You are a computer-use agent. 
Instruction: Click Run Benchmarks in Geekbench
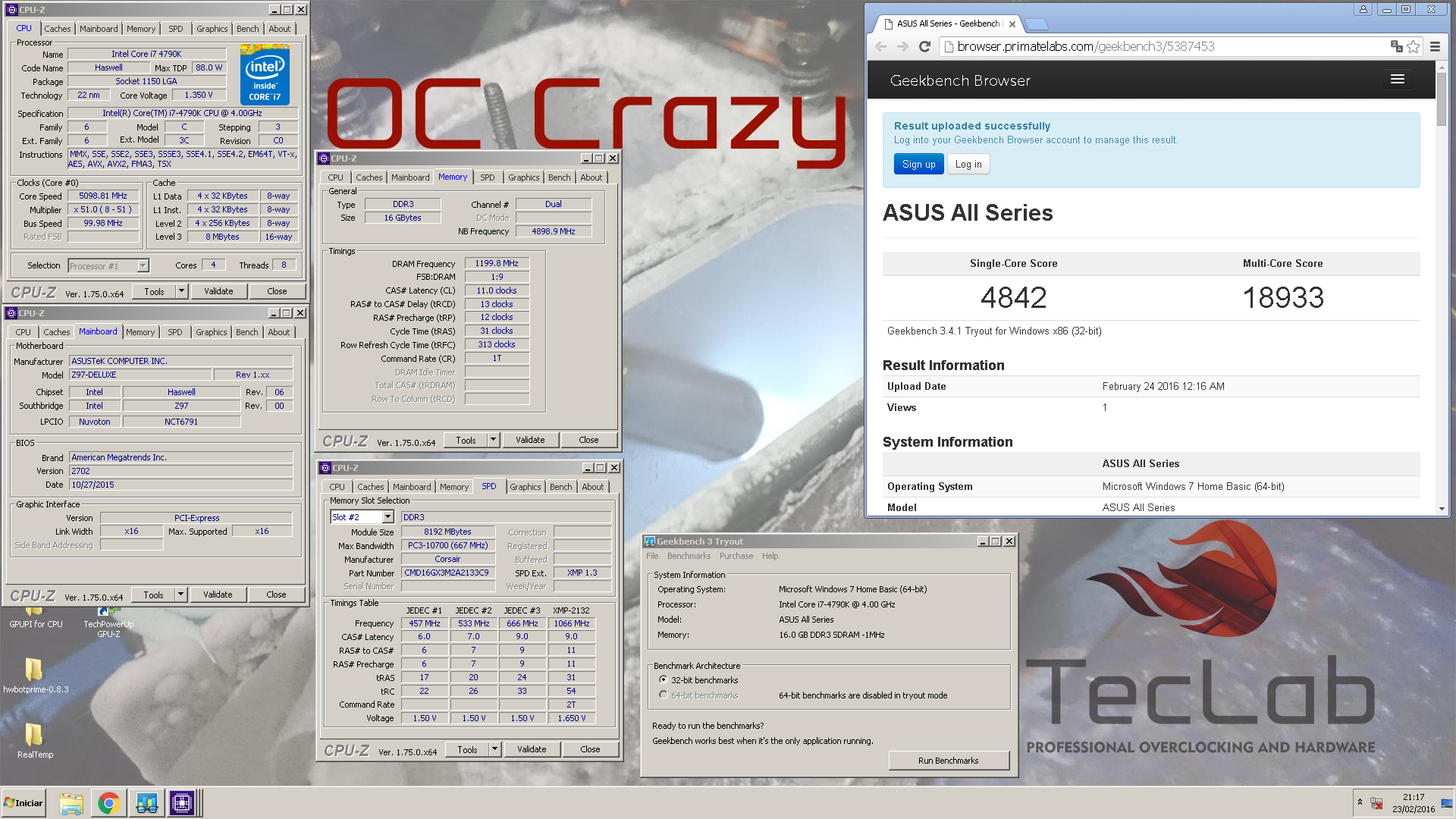tap(949, 761)
